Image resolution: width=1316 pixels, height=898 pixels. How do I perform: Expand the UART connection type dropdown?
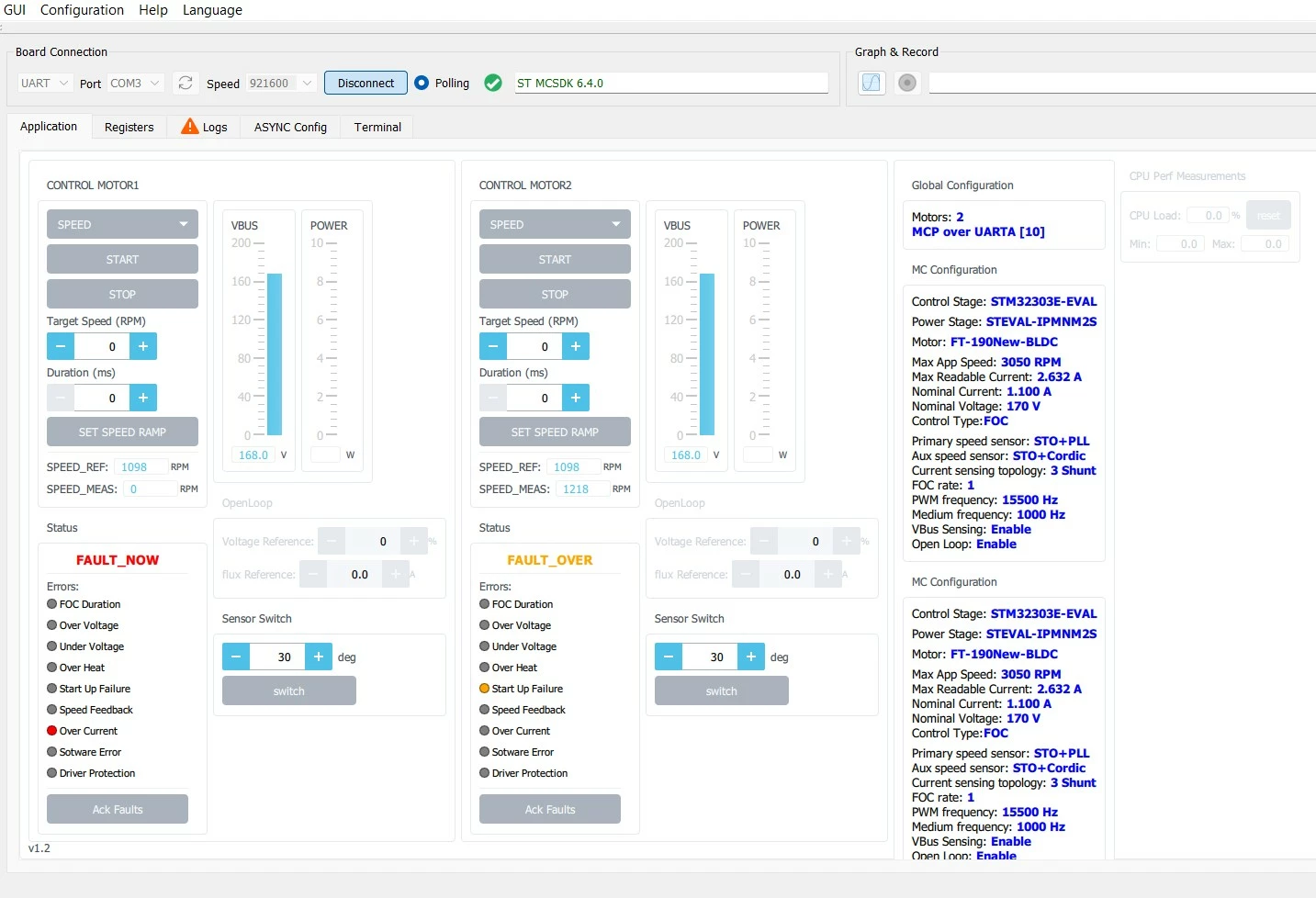pyautogui.click(x=45, y=83)
